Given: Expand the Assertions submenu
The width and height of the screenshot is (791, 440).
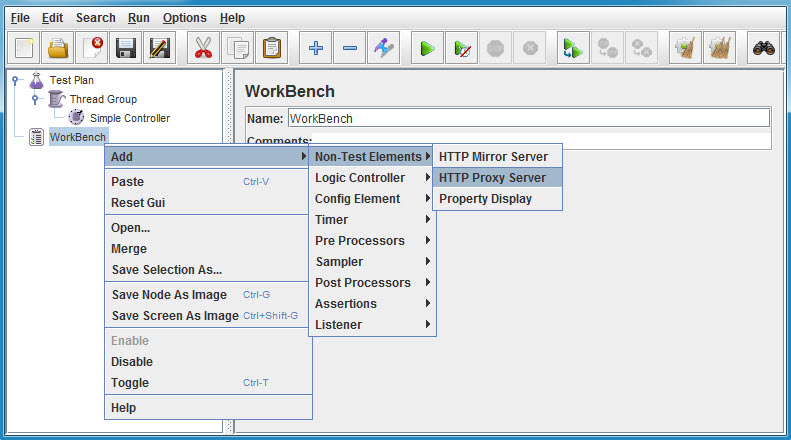Looking at the screenshot, I should point(372,304).
